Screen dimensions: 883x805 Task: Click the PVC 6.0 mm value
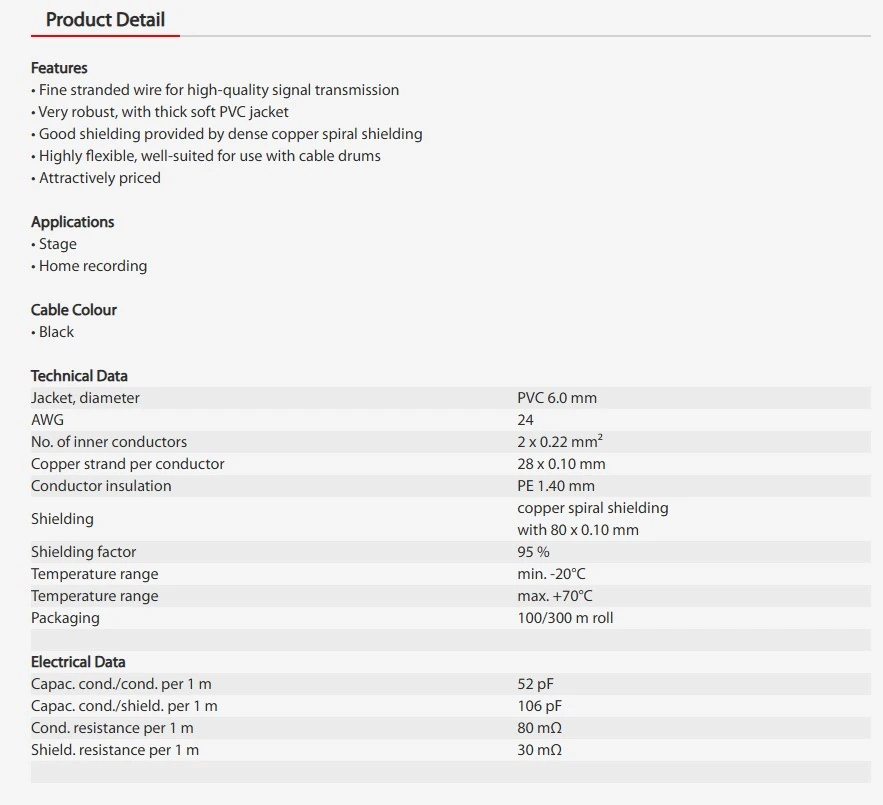click(x=556, y=398)
